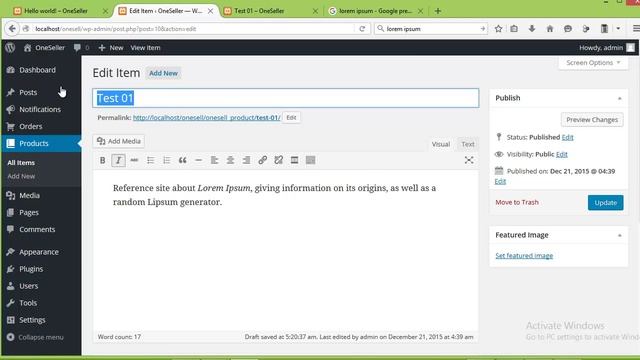
Task: Click the Add Media button
Action: click(x=119, y=141)
